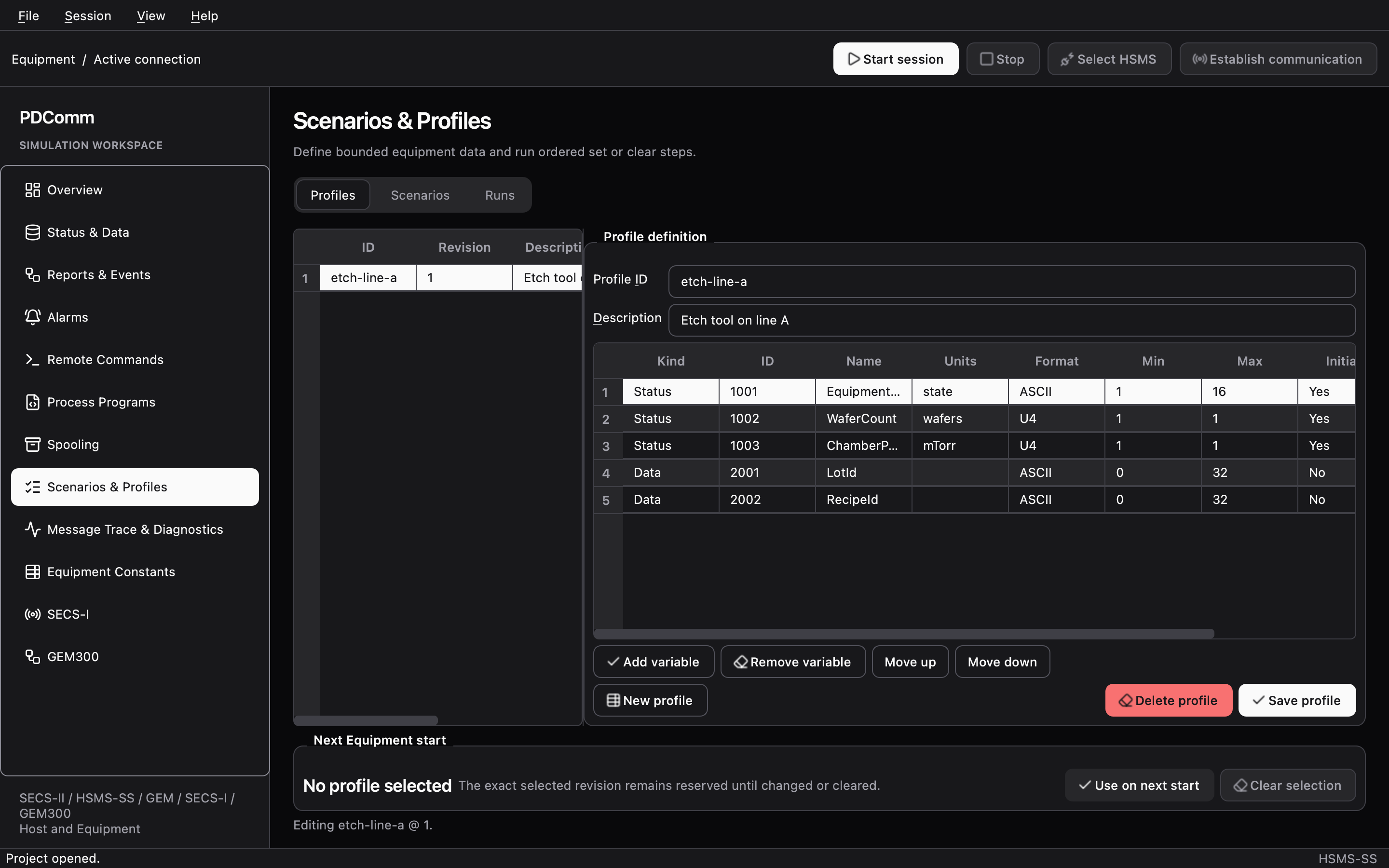The height and width of the screenshot is (868, 1389).
Task: Click the table icon on New profile
Action: [613, 700]
